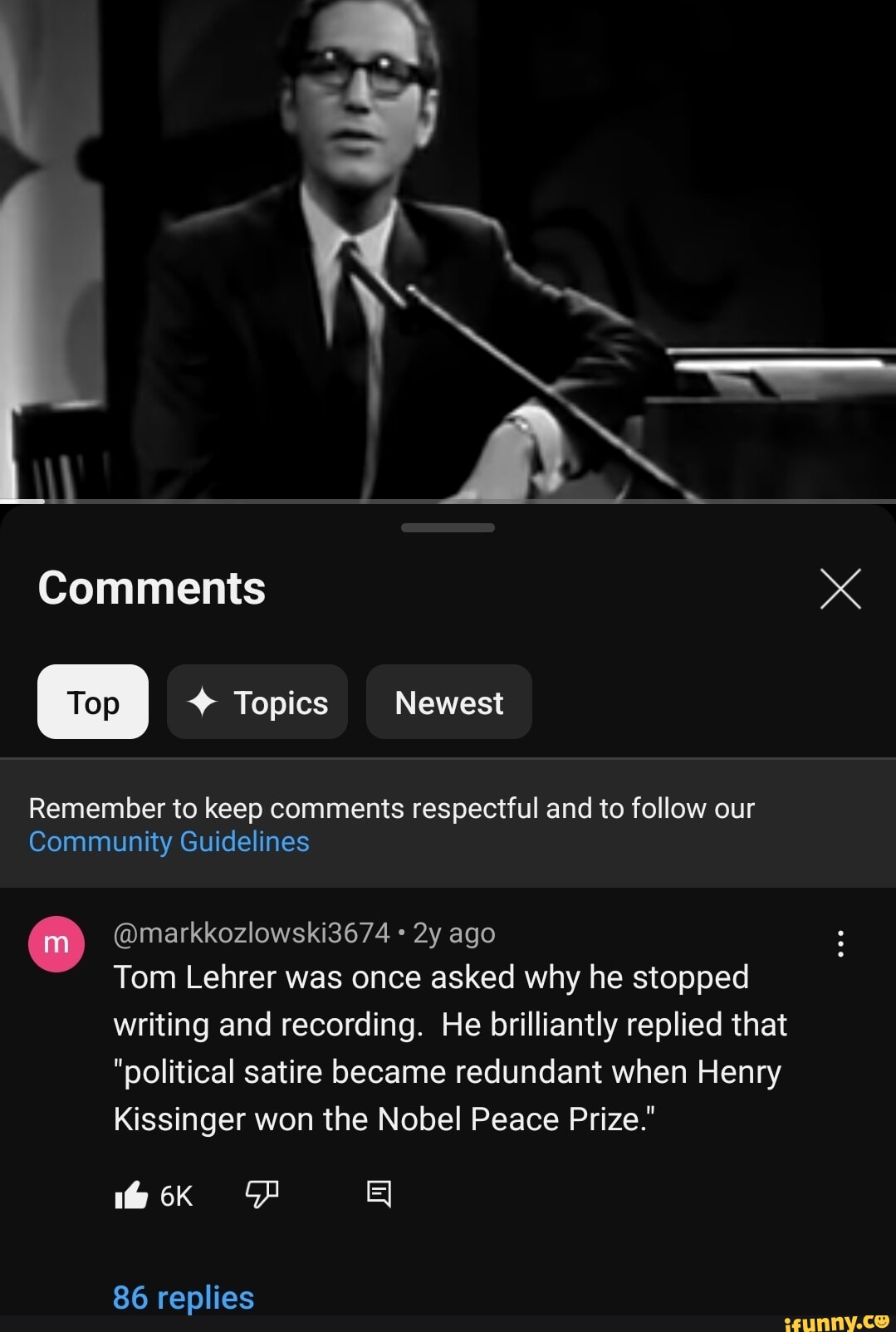Screen dimensions: 896x1332
Task: Close the Comments panel with the X
Action: [840, 589]
